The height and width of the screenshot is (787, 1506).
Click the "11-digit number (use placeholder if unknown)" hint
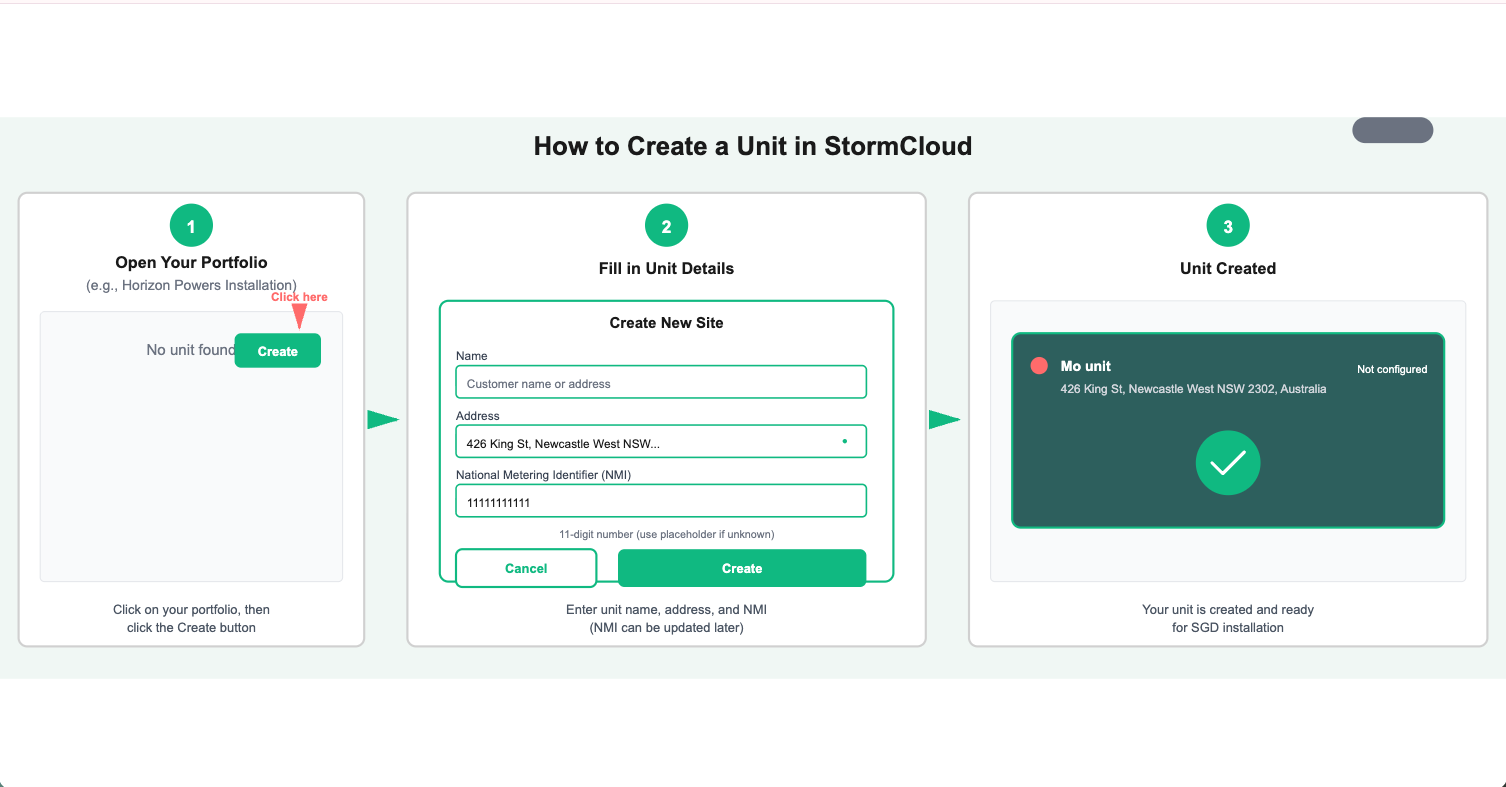point(667,534)
